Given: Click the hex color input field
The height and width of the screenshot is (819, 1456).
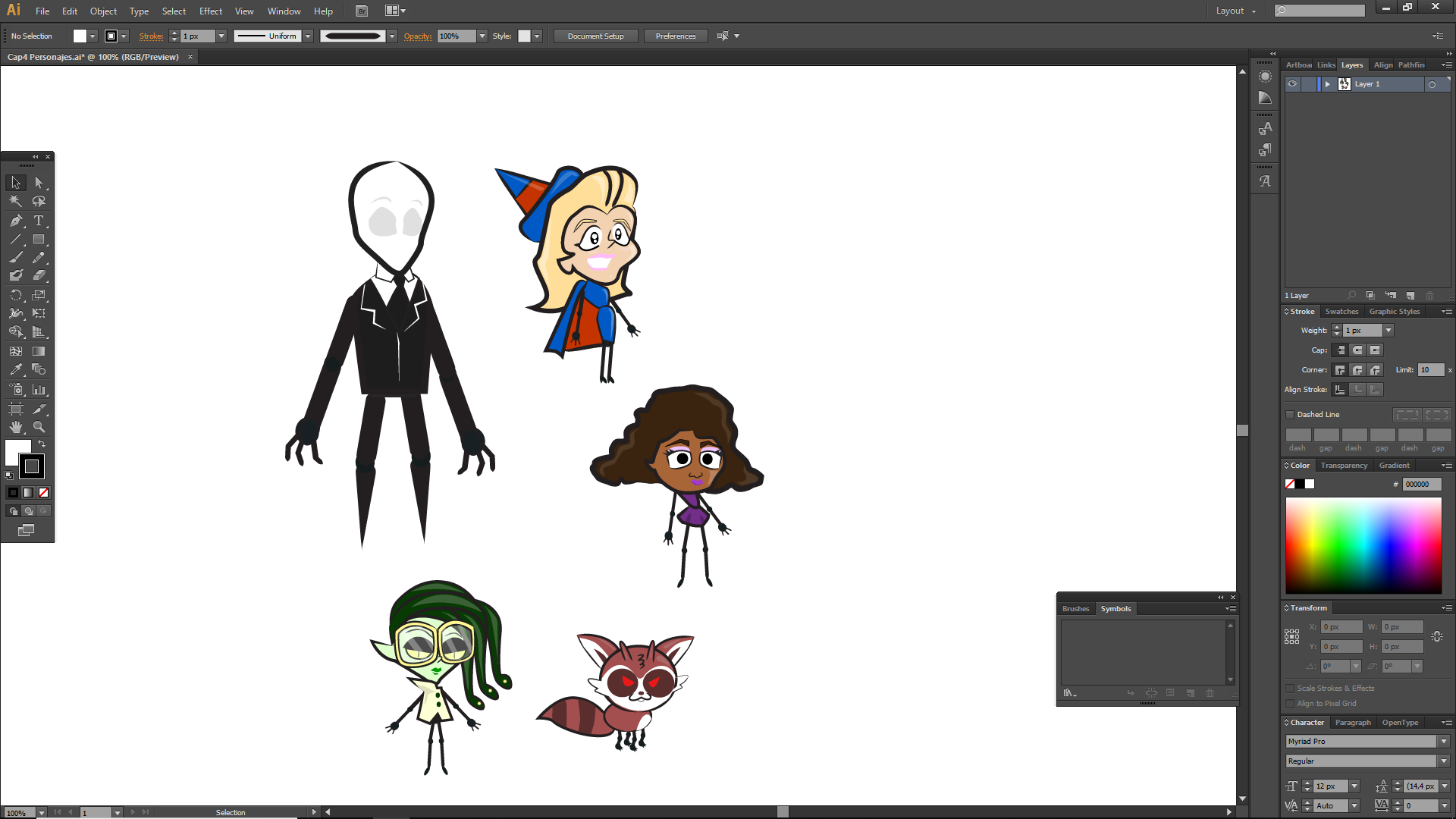Looking at the screenshot, I should point(1420,485).
